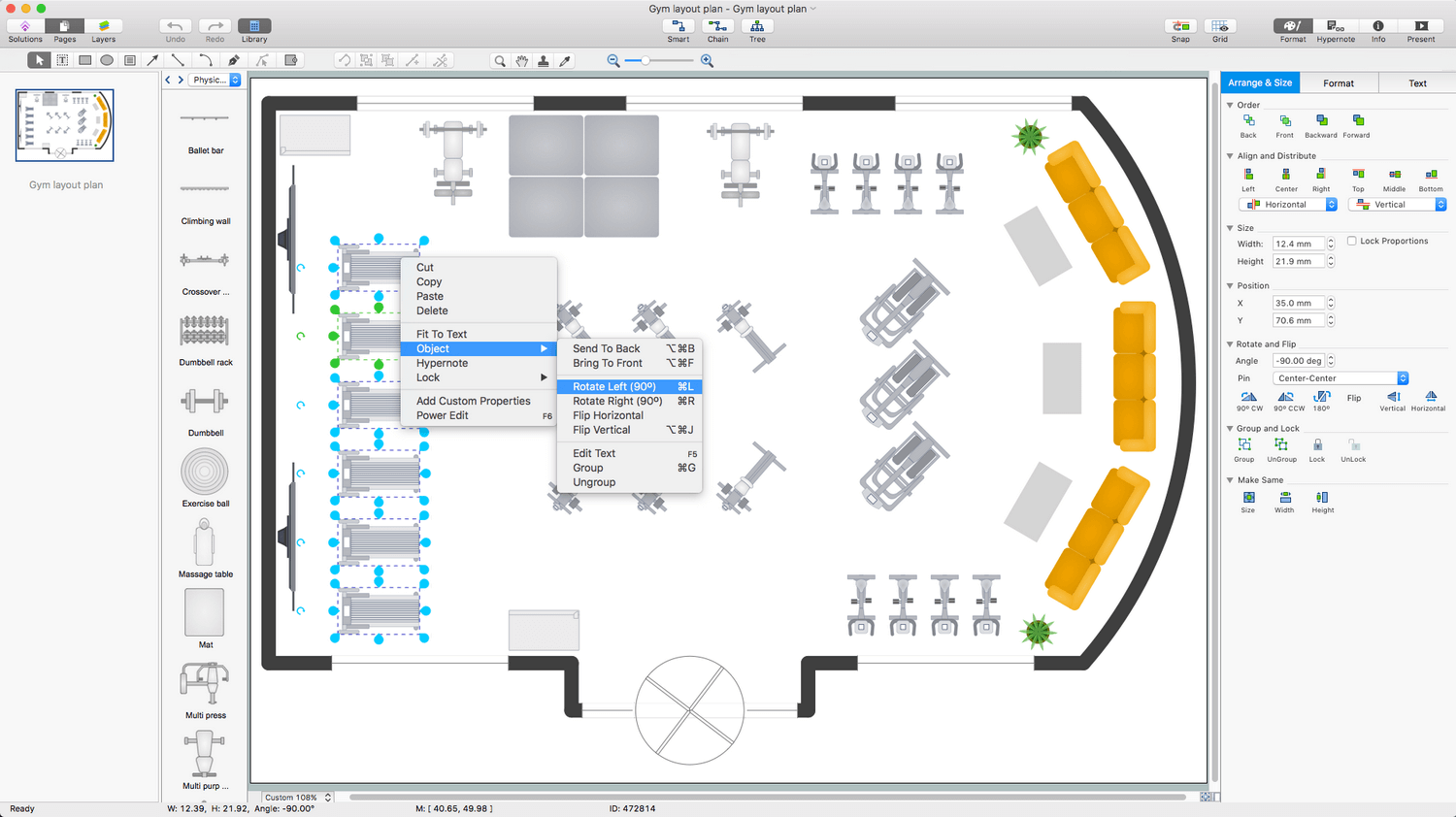Open the Hypernote panel icon
Screen dimensions: 1456x817
1335,26
